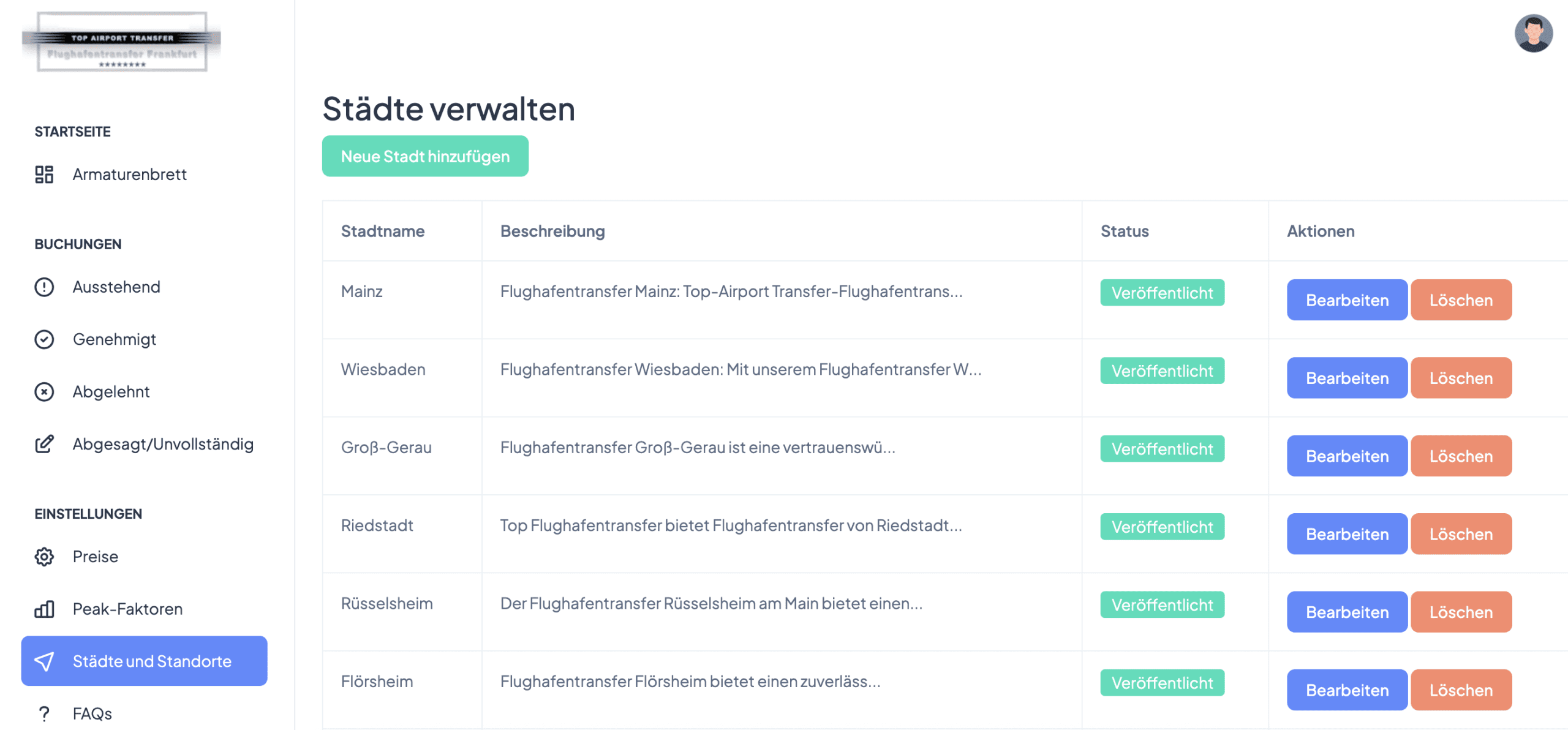Viewport: 1568px width, 730px height.
Task: Edit the Mainz city entry
Action: (1346, 300)
